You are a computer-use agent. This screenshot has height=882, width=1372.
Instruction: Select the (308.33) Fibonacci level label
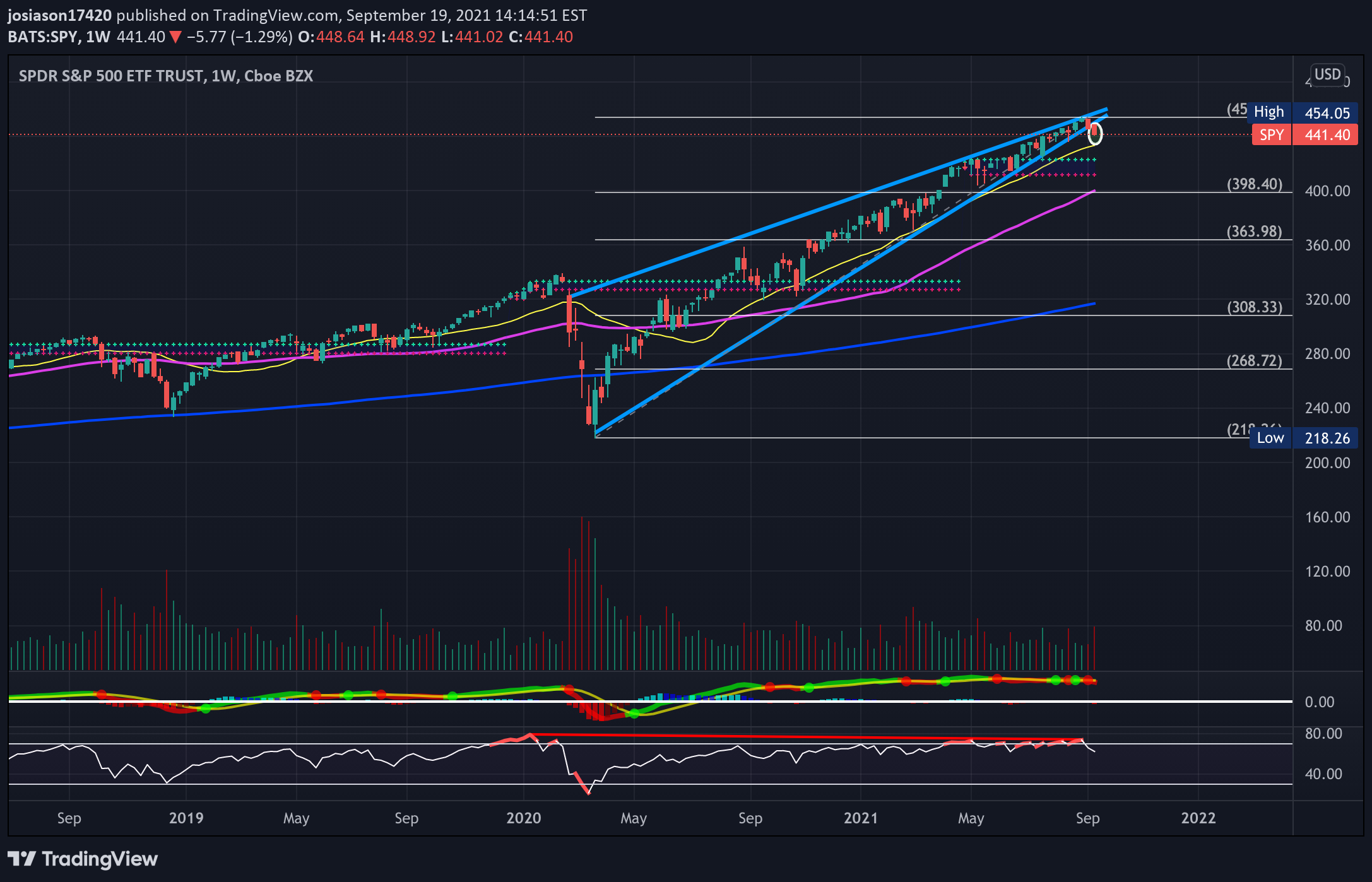[1255, 307]
